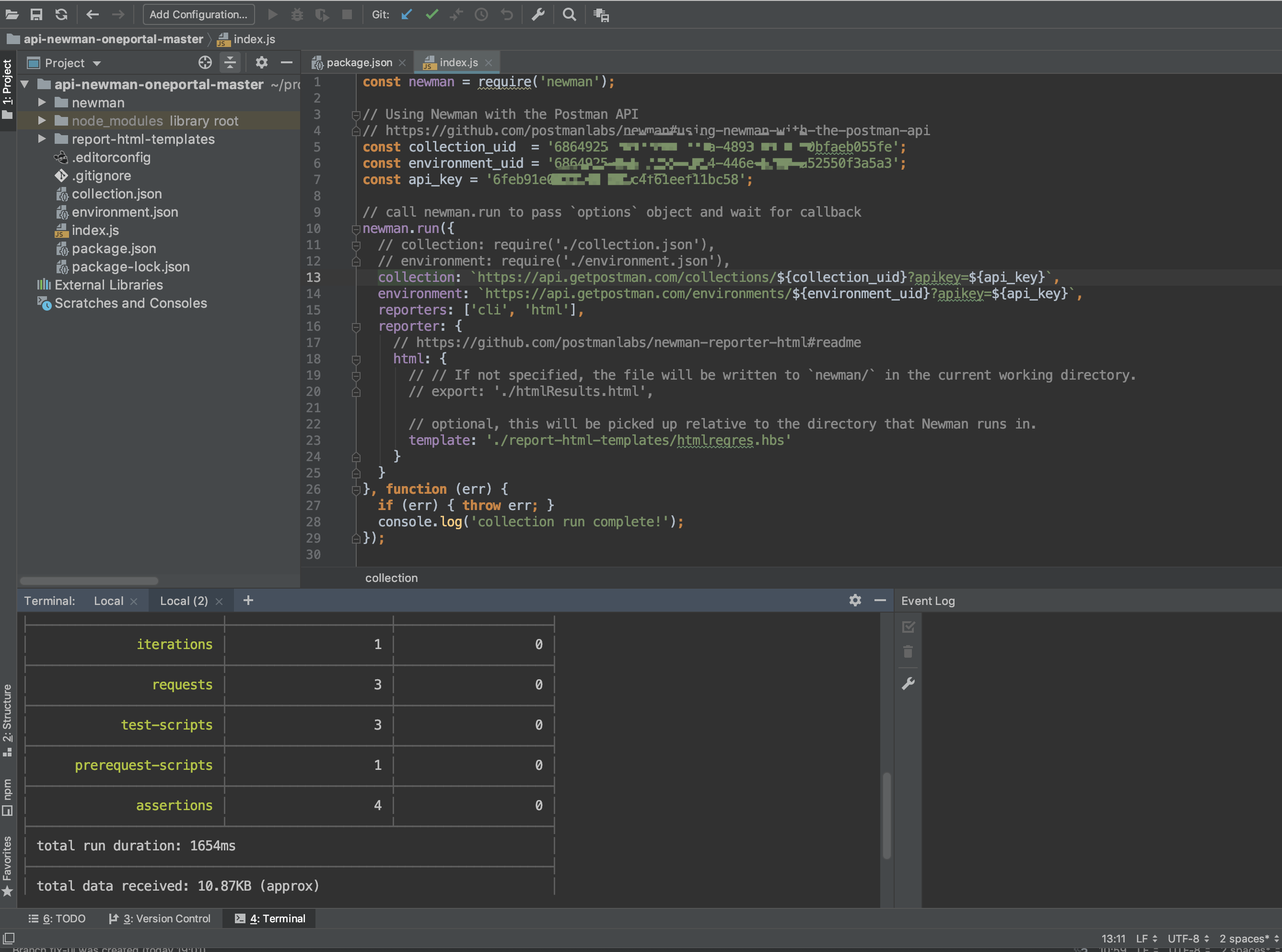1282x952 pixels.
Task: Click the Git Commit green checkmark
Action: pos(432,14)
